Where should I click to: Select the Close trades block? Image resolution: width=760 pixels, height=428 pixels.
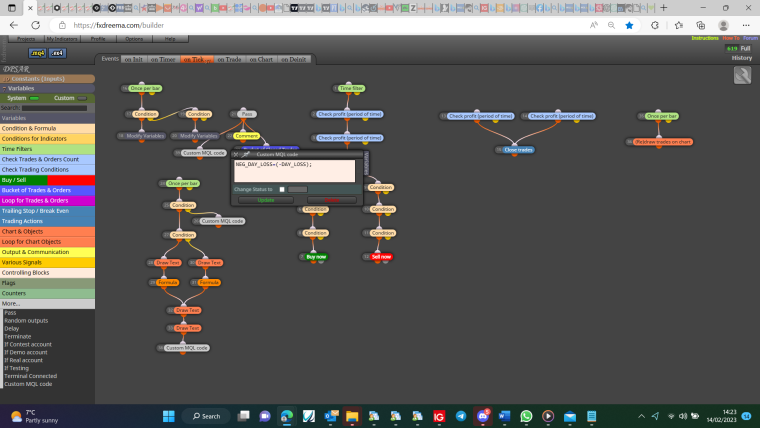(x=518, y=150)
